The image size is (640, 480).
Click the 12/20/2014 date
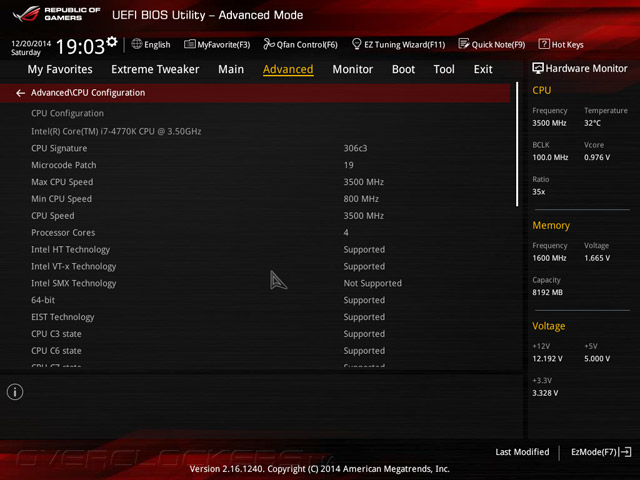[x=31, y=44]
